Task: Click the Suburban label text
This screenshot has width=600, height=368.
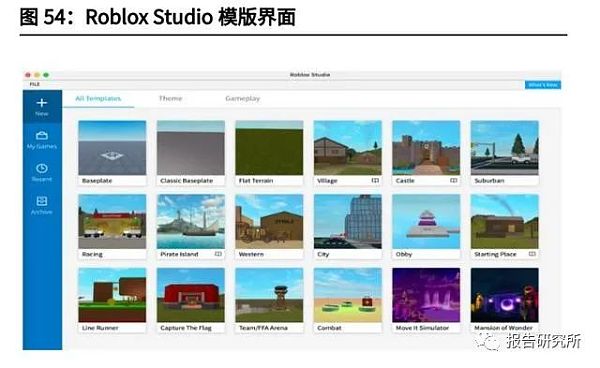Action: [x=489, y=181]
